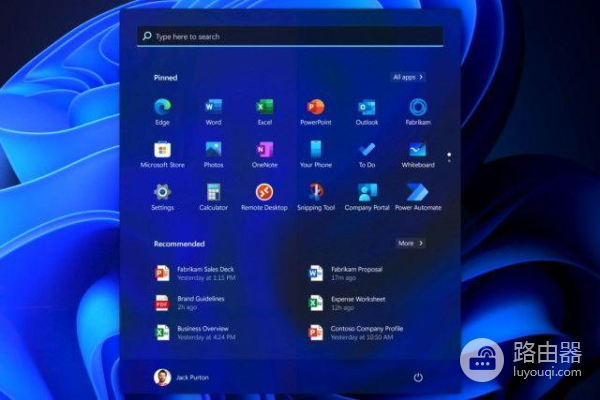Click More in Recommended section
The image size is (600, 400).
coord(410,243)
